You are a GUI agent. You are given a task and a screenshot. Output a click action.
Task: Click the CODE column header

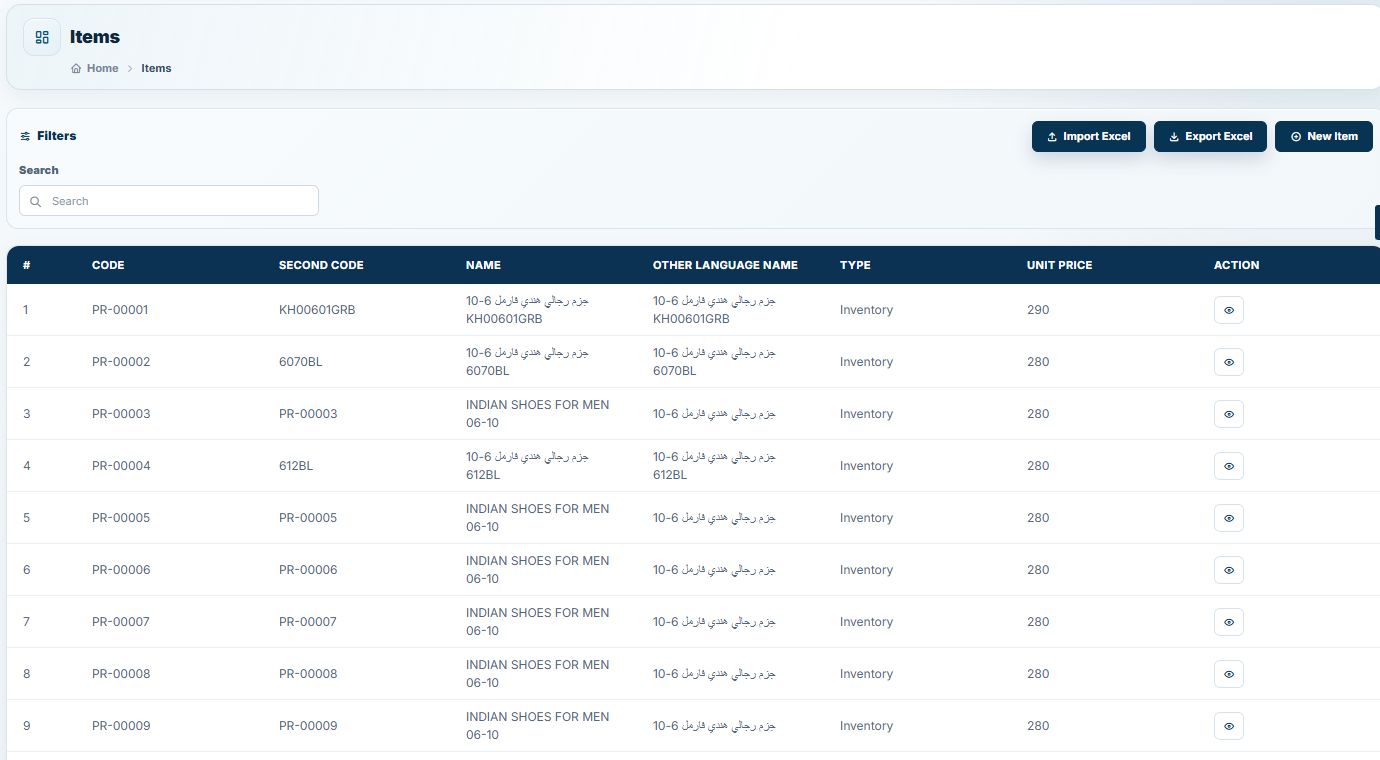[108, 265]
